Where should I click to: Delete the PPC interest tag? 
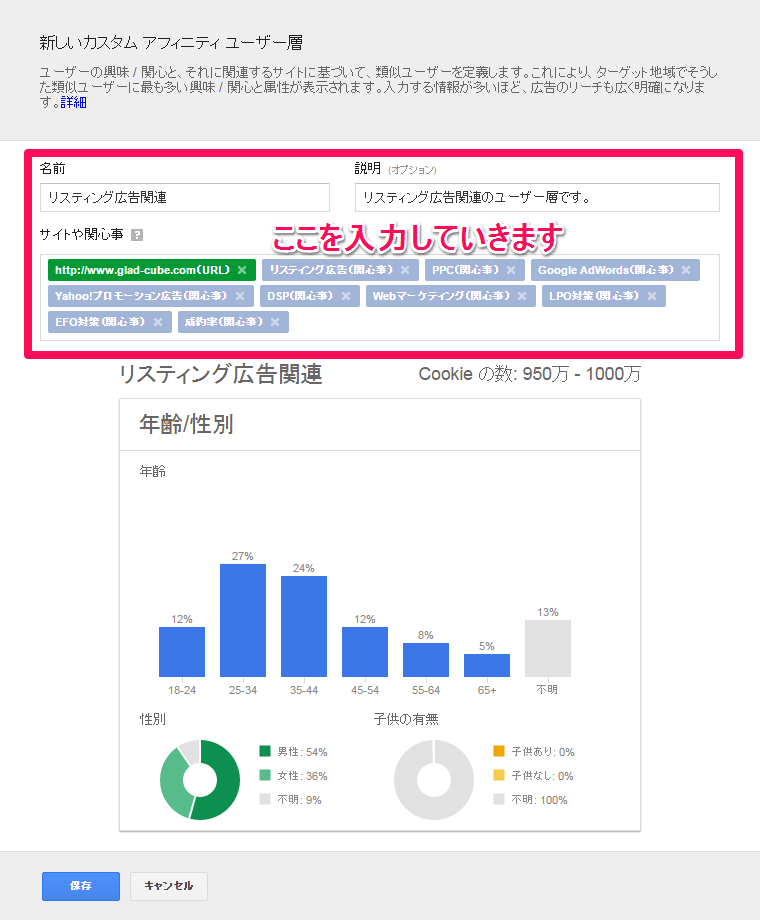coord(511,270)
